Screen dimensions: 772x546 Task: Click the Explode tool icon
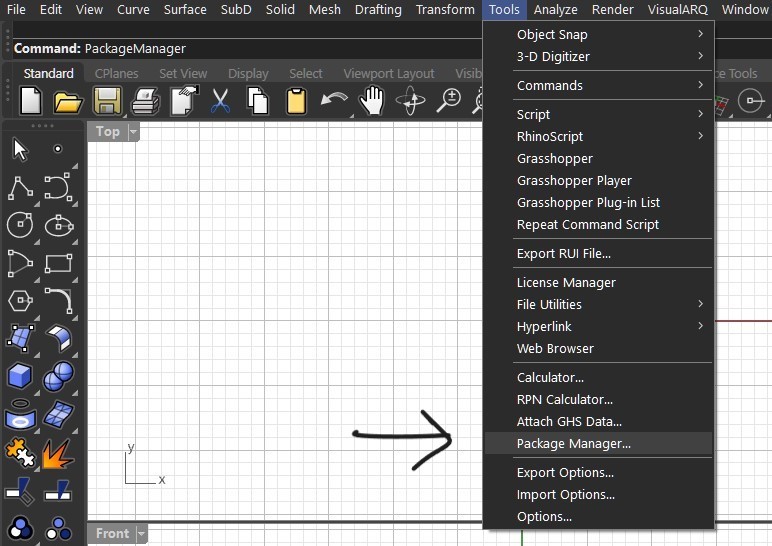pyautogui.click(x=58, y=452)
